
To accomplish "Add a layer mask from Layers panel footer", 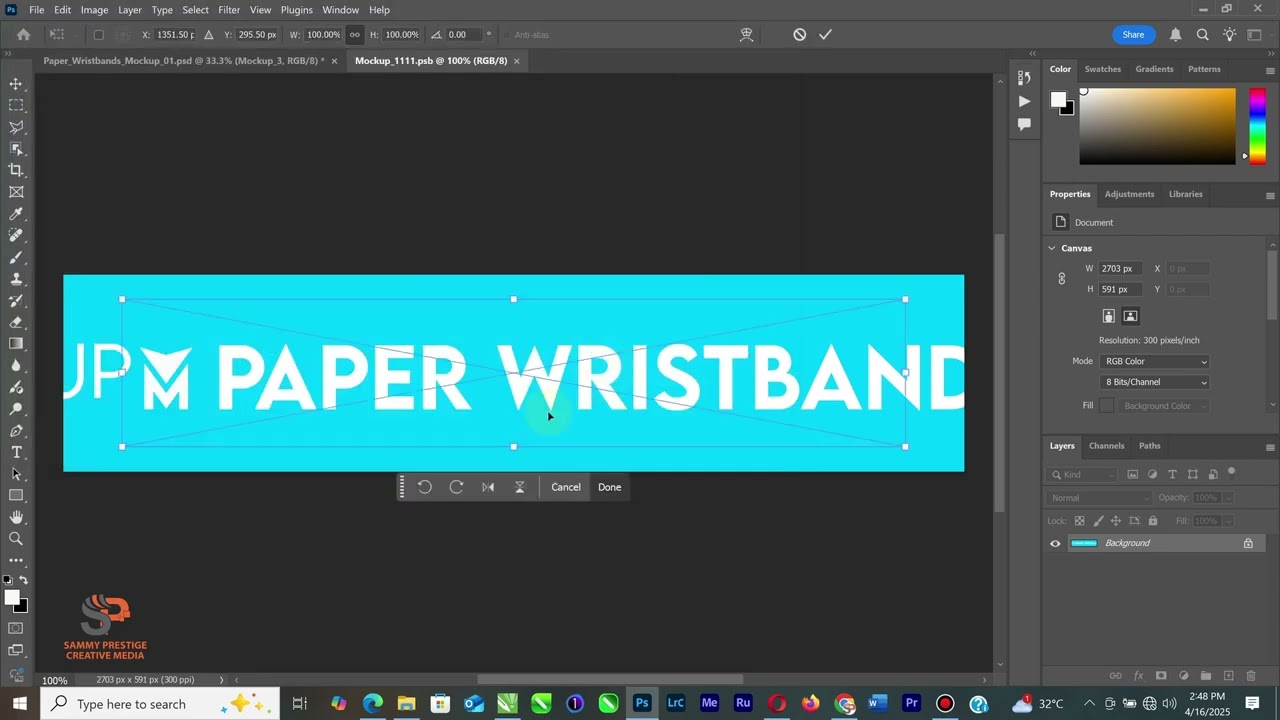I will click(1161, 676).
